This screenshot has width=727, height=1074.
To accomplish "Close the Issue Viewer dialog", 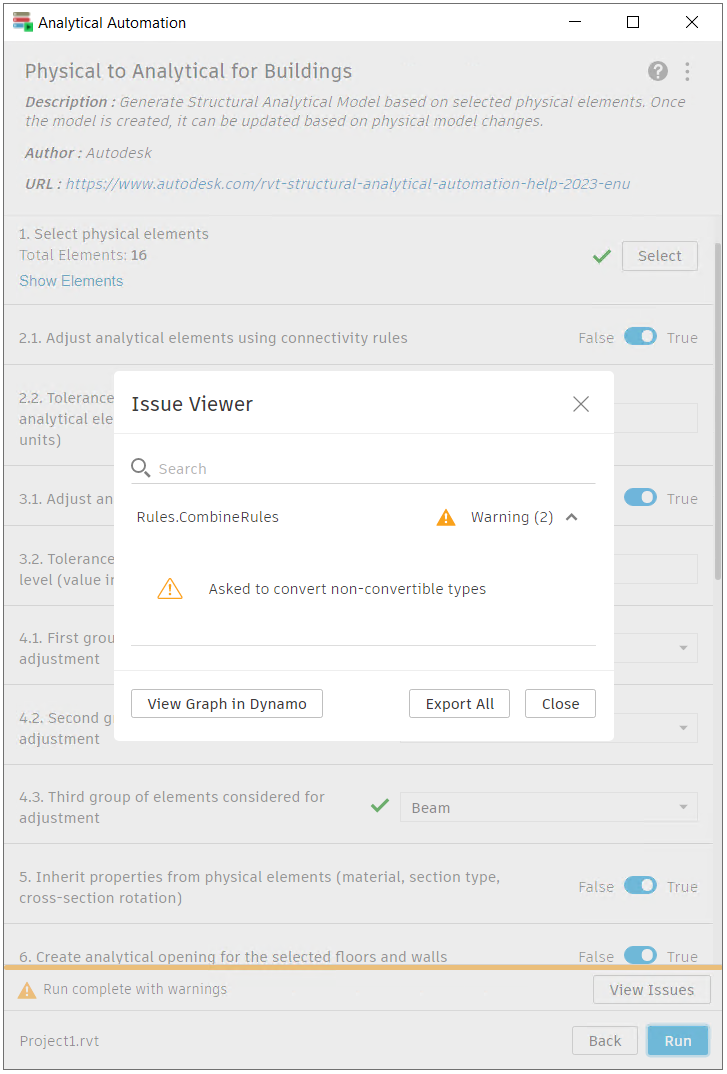I will [x=580, y=403].
